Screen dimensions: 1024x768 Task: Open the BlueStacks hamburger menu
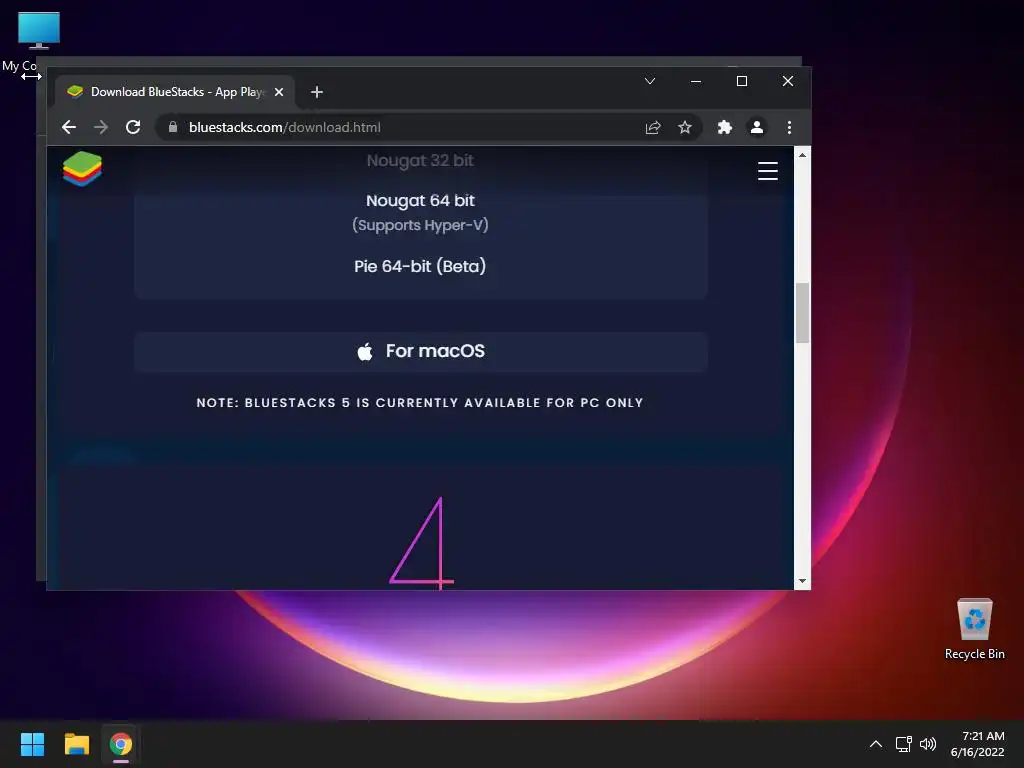[x=768, y=171]
